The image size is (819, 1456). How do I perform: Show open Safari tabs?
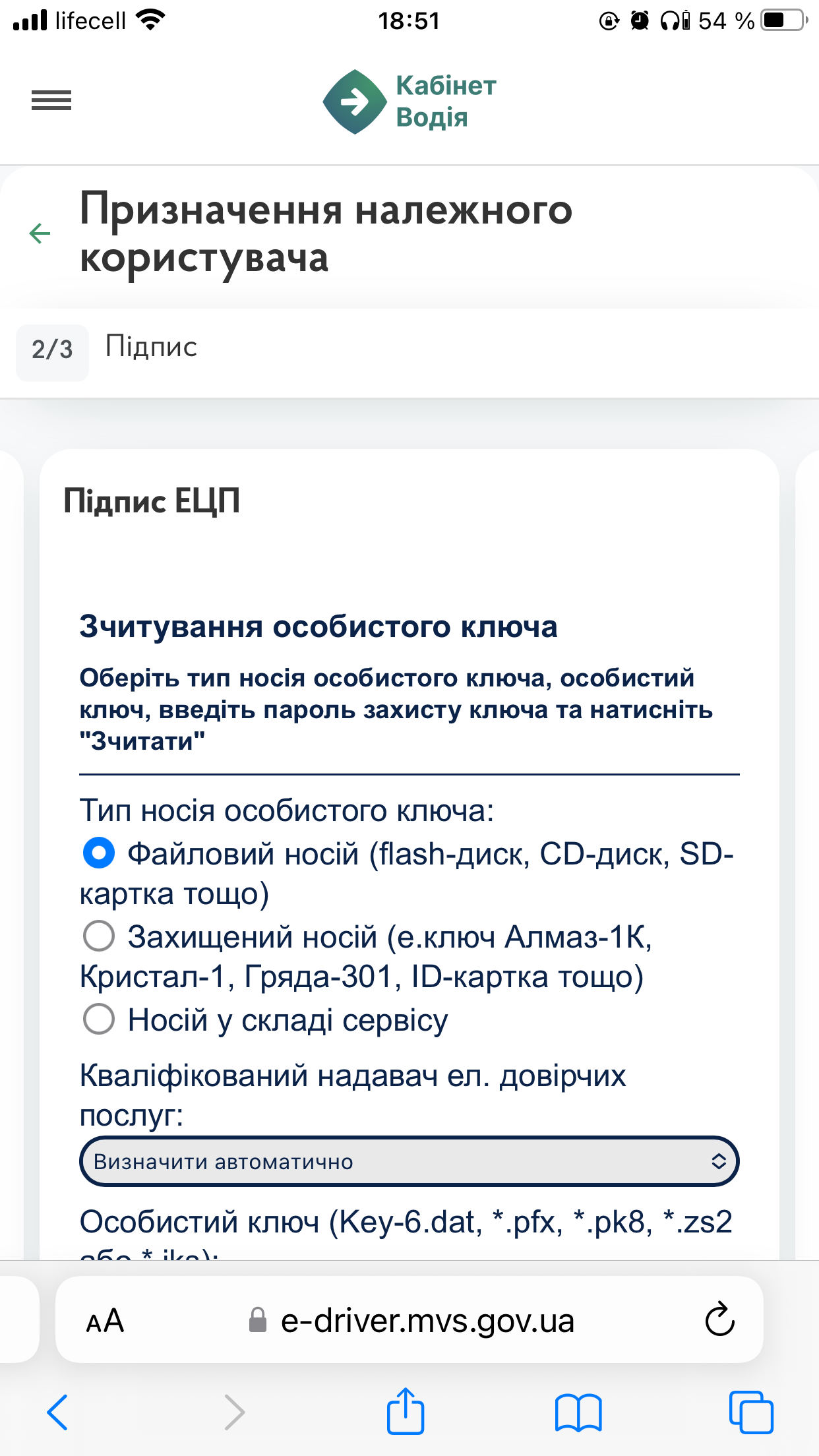(751, 1412)
